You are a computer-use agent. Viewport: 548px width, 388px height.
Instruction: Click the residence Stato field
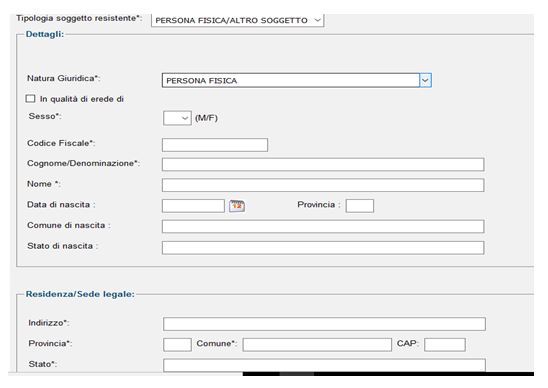coord(324,365)
